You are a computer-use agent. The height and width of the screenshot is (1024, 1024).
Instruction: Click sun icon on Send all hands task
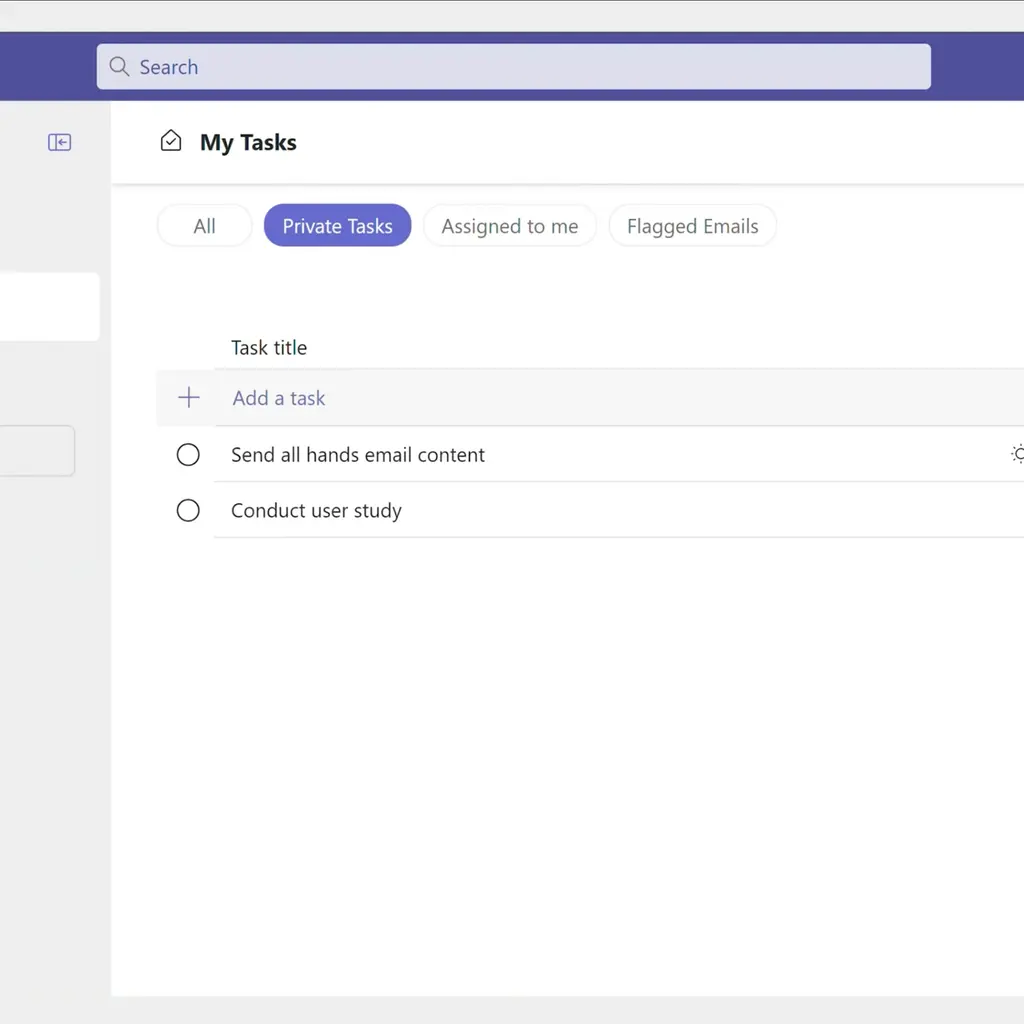point(1017,455)
